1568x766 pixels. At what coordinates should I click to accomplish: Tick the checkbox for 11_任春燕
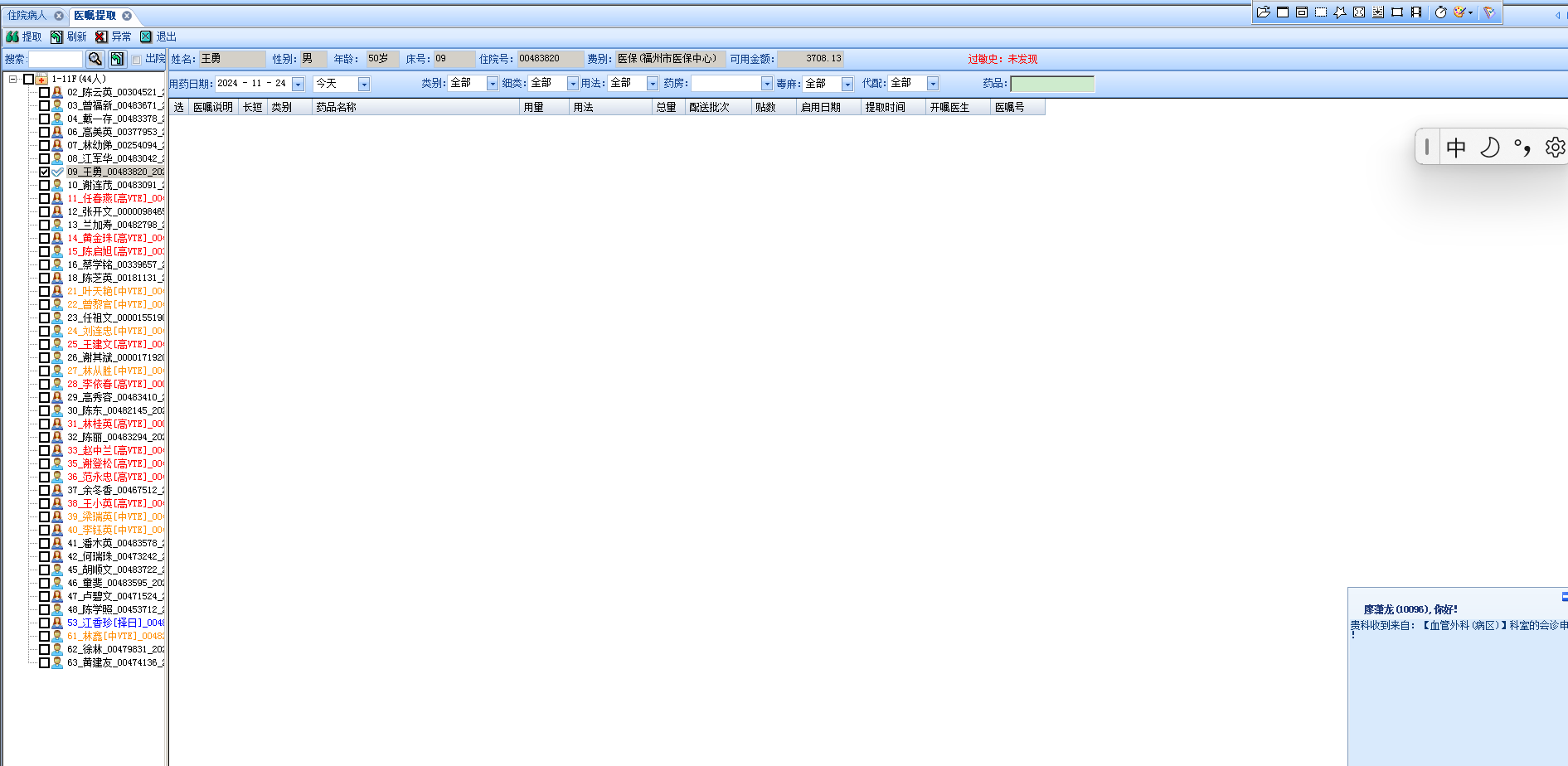[x=45, y=198]
